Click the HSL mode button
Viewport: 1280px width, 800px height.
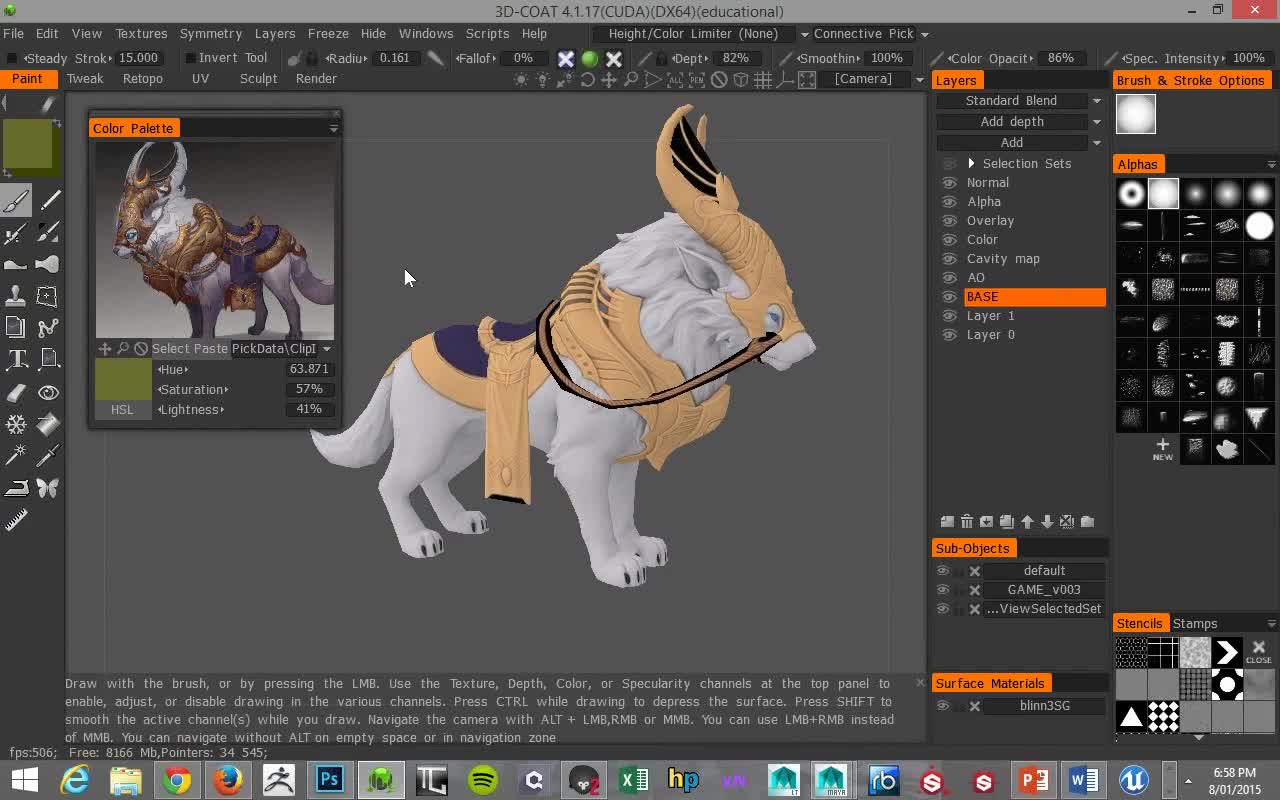122,410
